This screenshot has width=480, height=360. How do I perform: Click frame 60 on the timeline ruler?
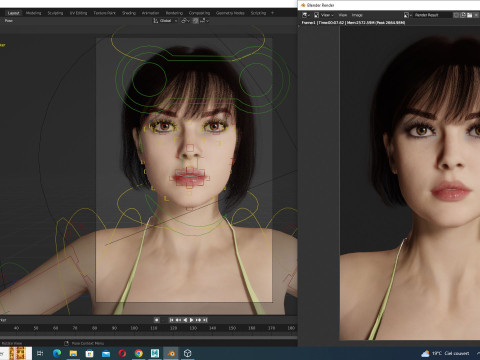click(x=55, y=328)
